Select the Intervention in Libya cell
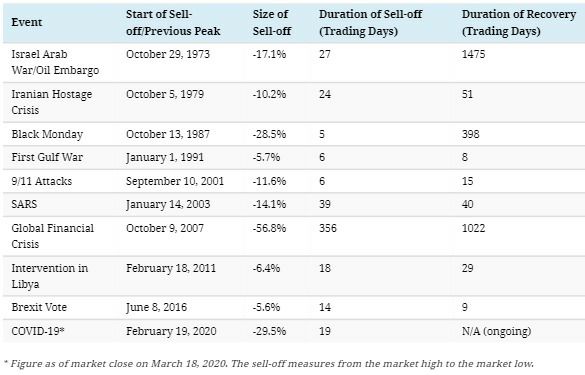 (x=50, y=276)
